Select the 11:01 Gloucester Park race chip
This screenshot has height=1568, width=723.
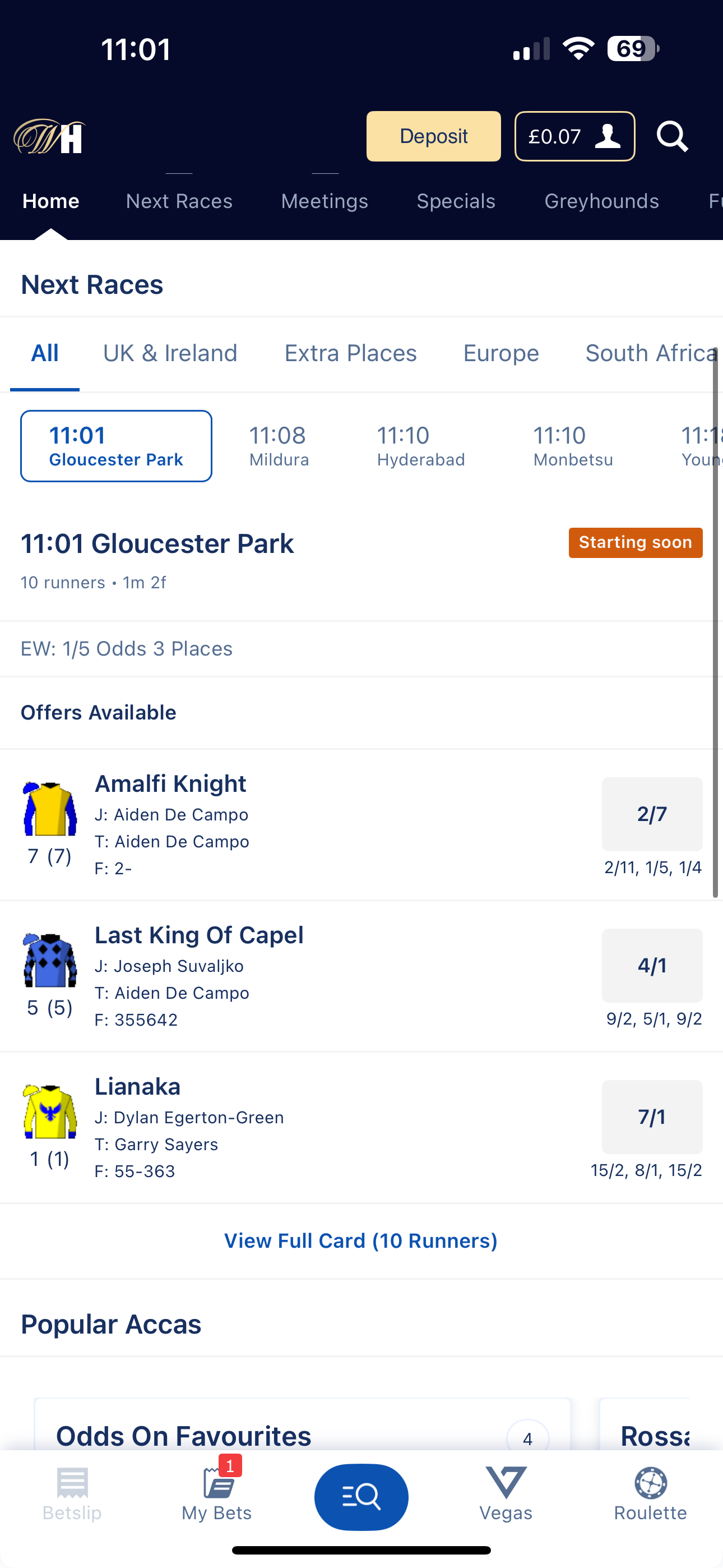[115, 446]
